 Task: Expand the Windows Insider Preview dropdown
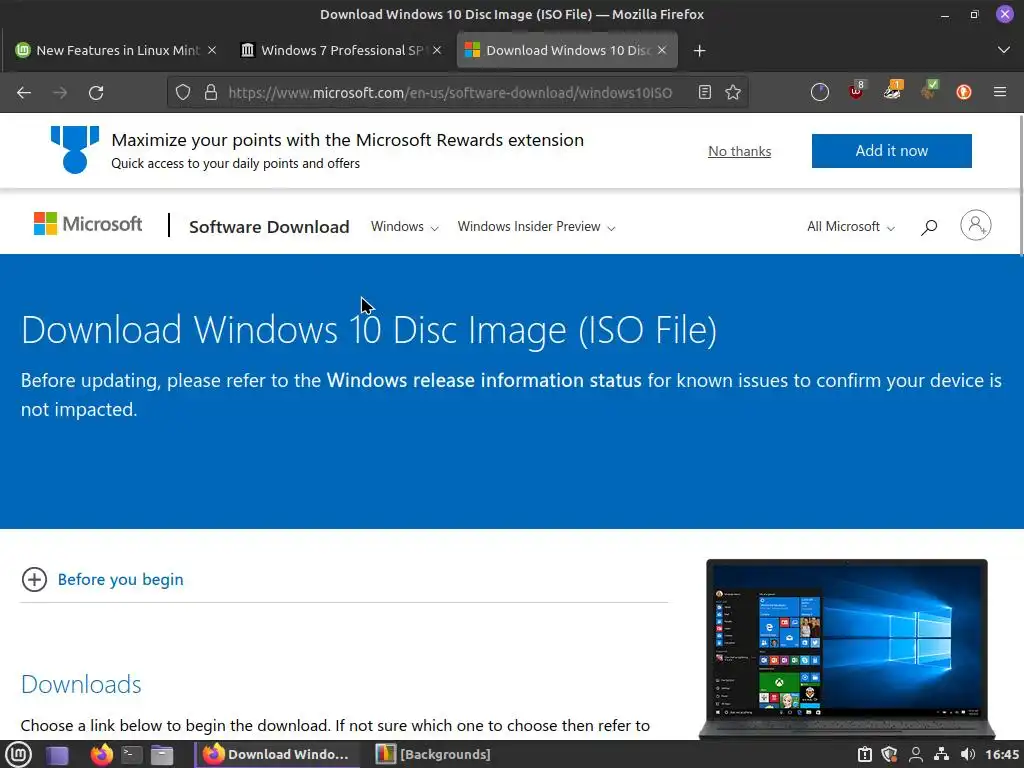click(536, 227)
